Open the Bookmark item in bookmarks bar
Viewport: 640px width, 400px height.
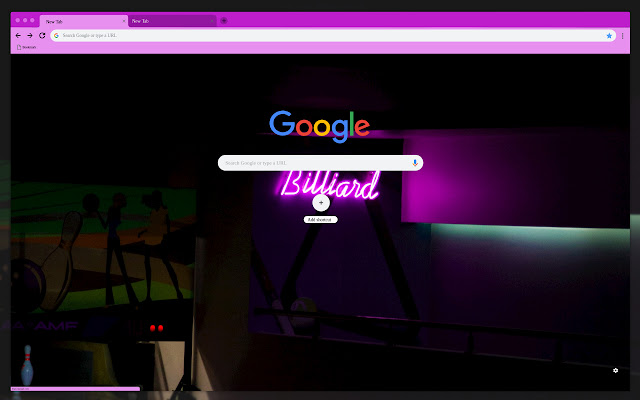[x=26, y=47]
